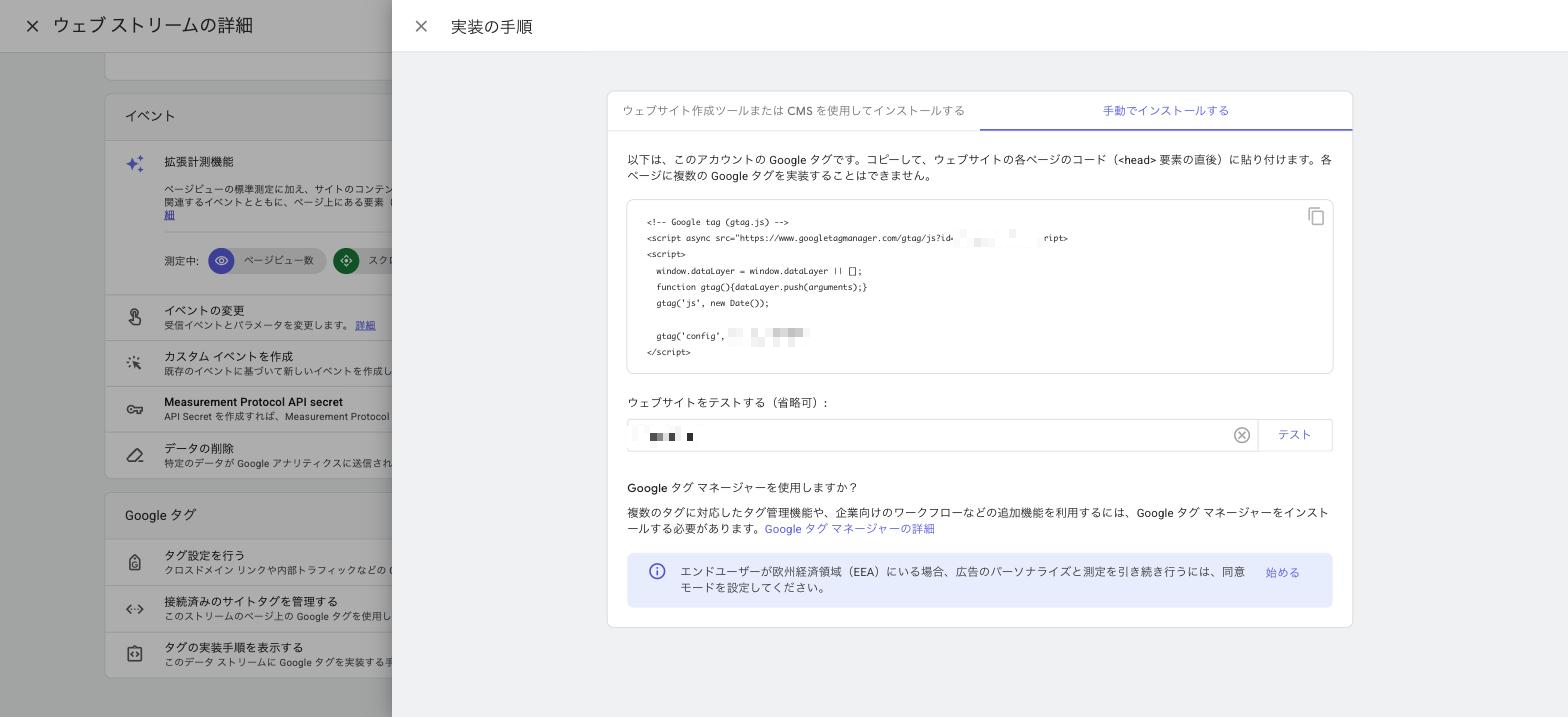This screenshot has width=1568, height=717.
Task: Switch to ウェブサイト作成ツールまたは CMS tab
Action: [793, 111]
